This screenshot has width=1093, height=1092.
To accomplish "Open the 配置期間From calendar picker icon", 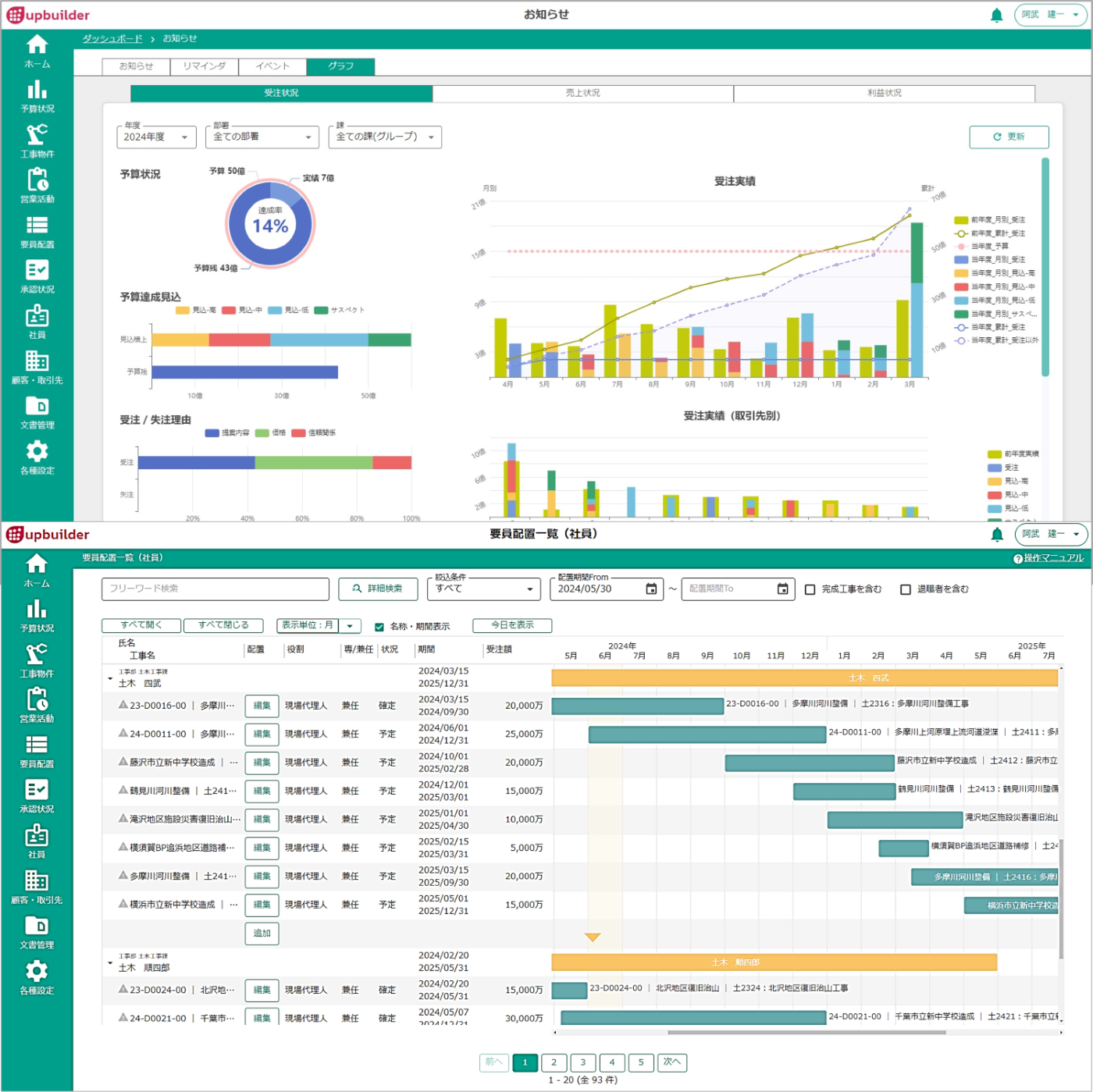I will [x=651, y=589].
